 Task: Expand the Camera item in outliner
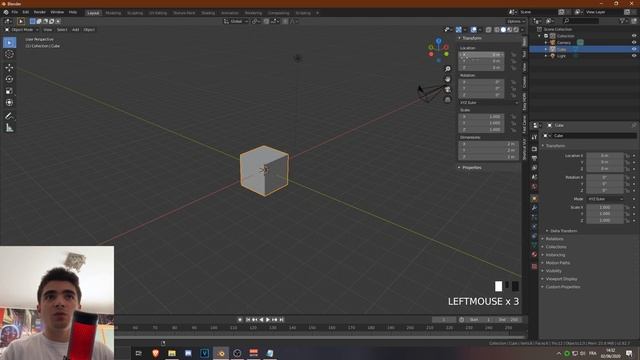[546, 42]
